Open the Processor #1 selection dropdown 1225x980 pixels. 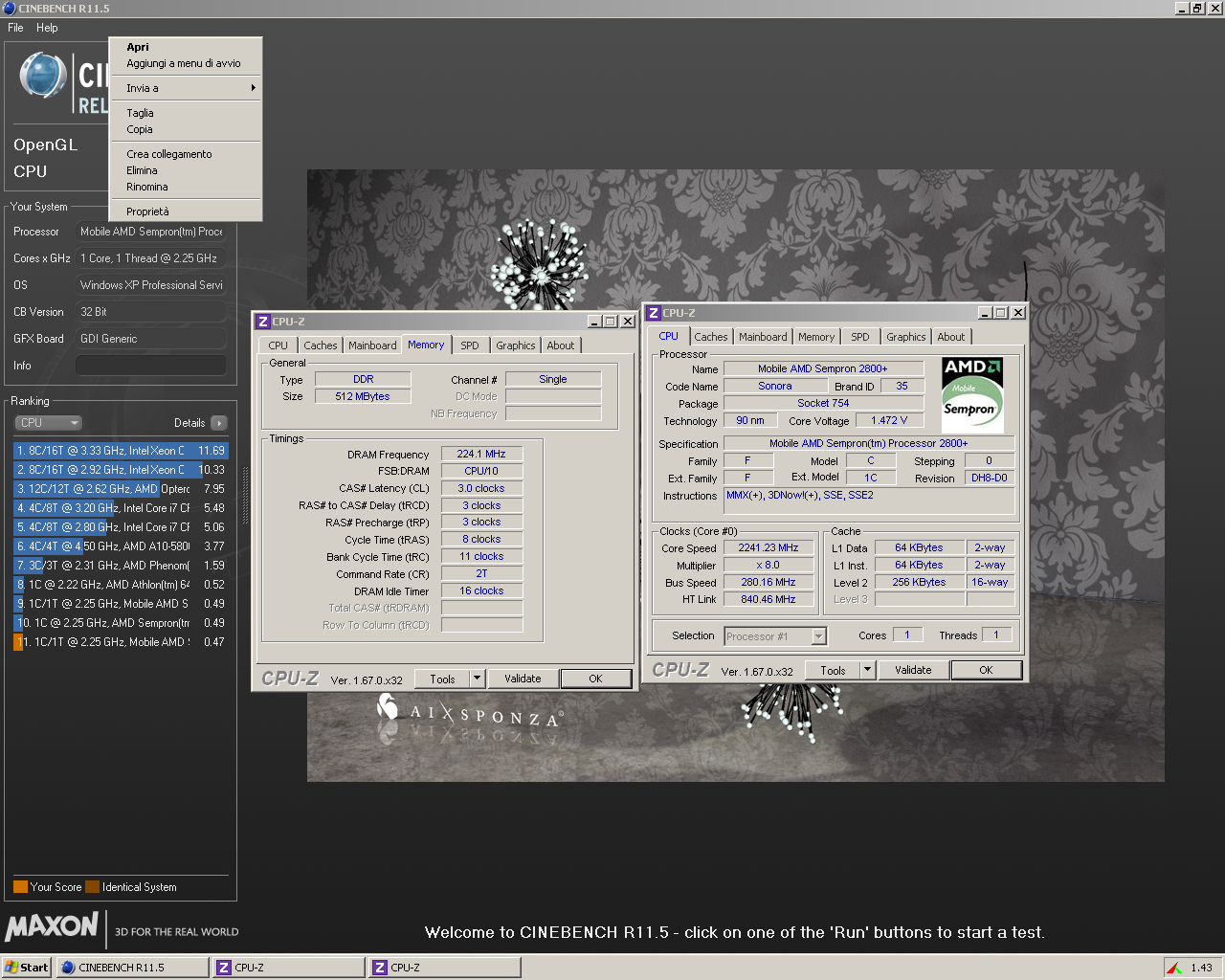click(x=775, y=636)
